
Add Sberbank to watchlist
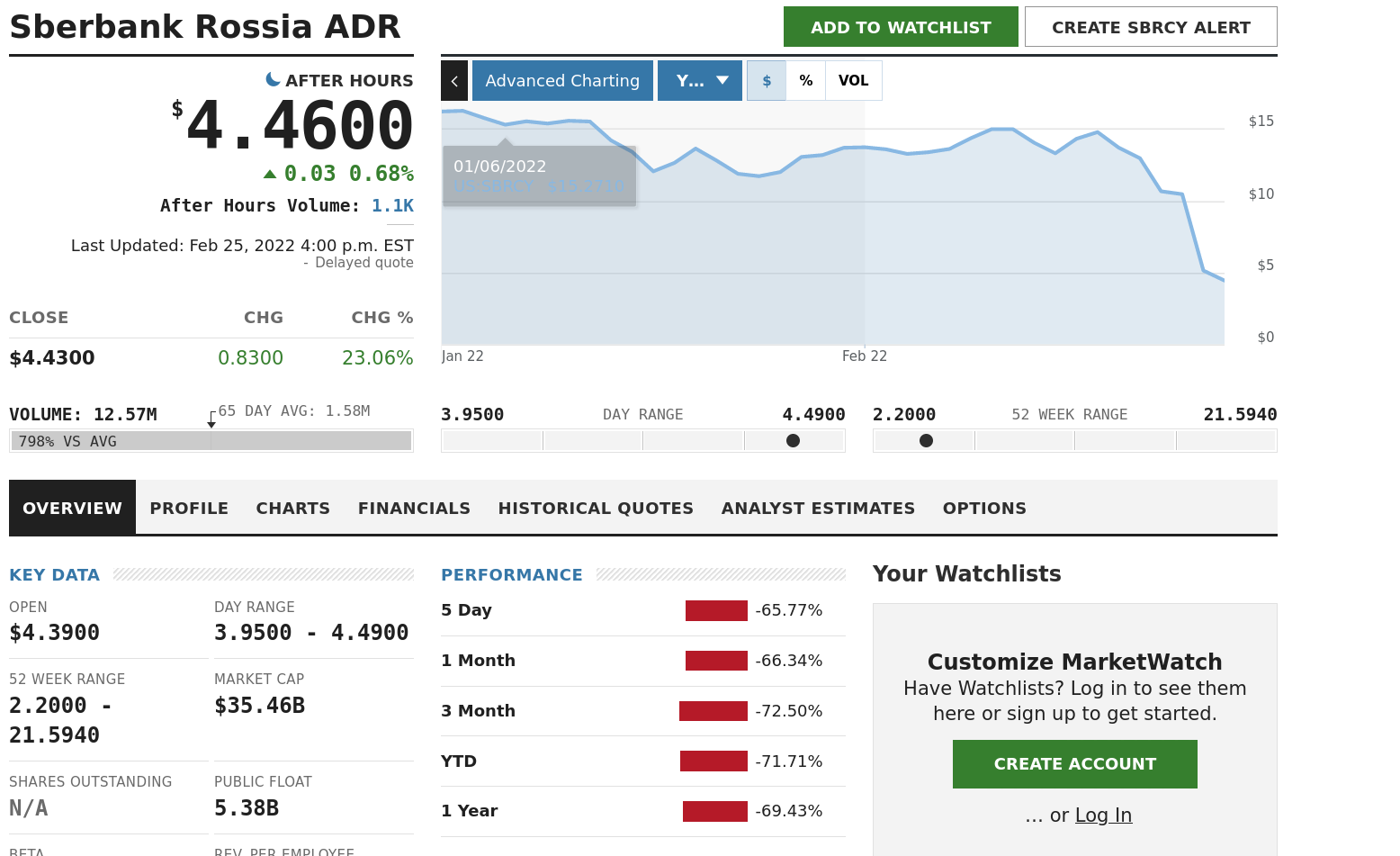pos(901,27)
